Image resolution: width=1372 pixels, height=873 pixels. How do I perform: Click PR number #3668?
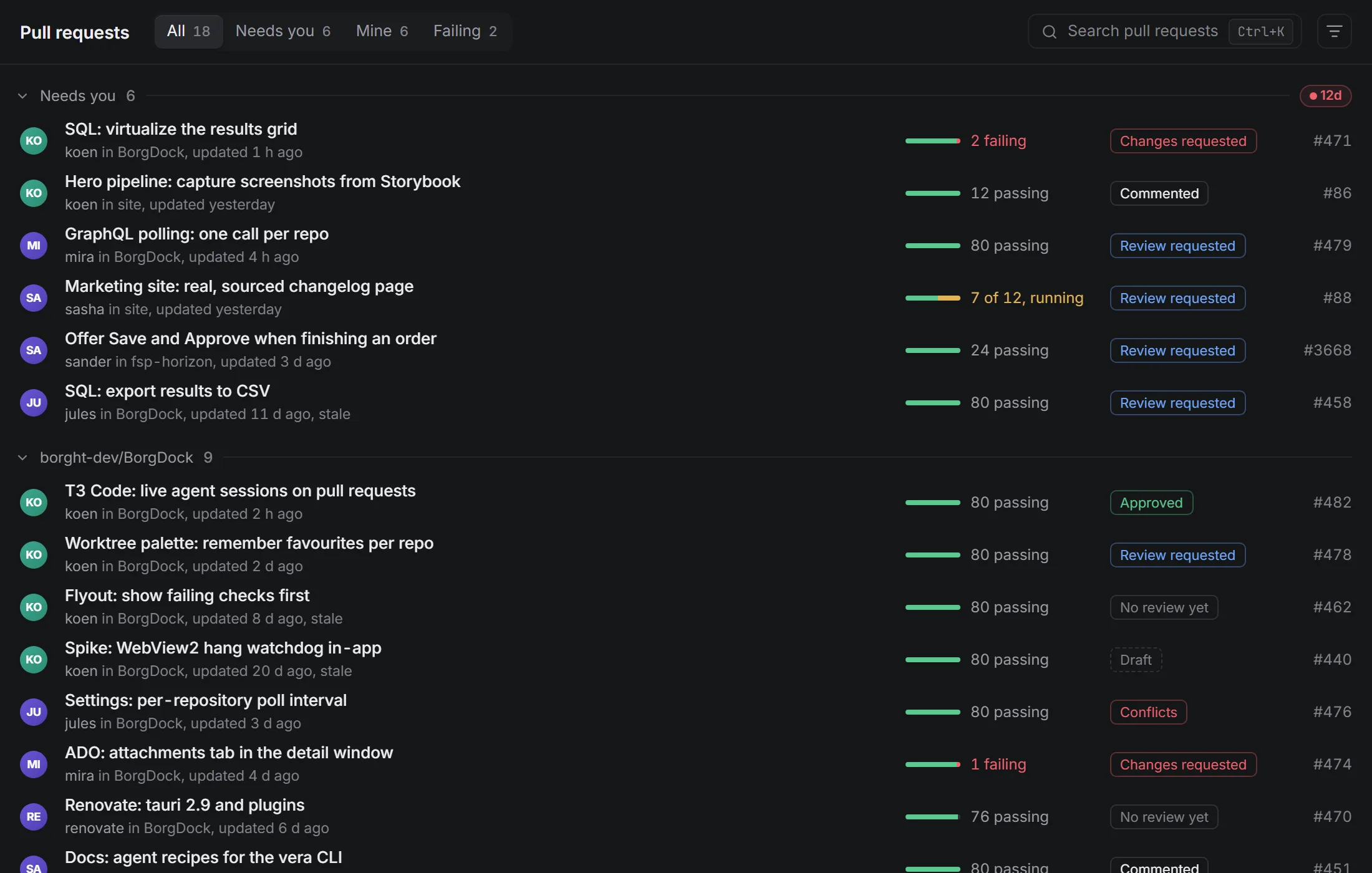1327,350
